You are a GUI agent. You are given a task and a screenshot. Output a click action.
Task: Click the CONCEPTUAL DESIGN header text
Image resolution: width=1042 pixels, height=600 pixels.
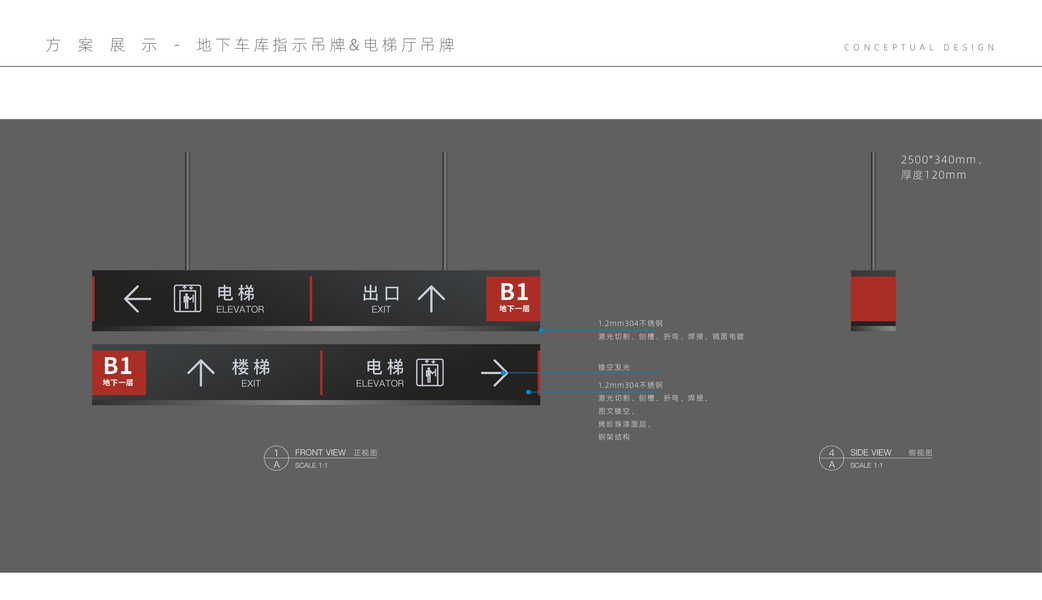(x=920, y=47)
